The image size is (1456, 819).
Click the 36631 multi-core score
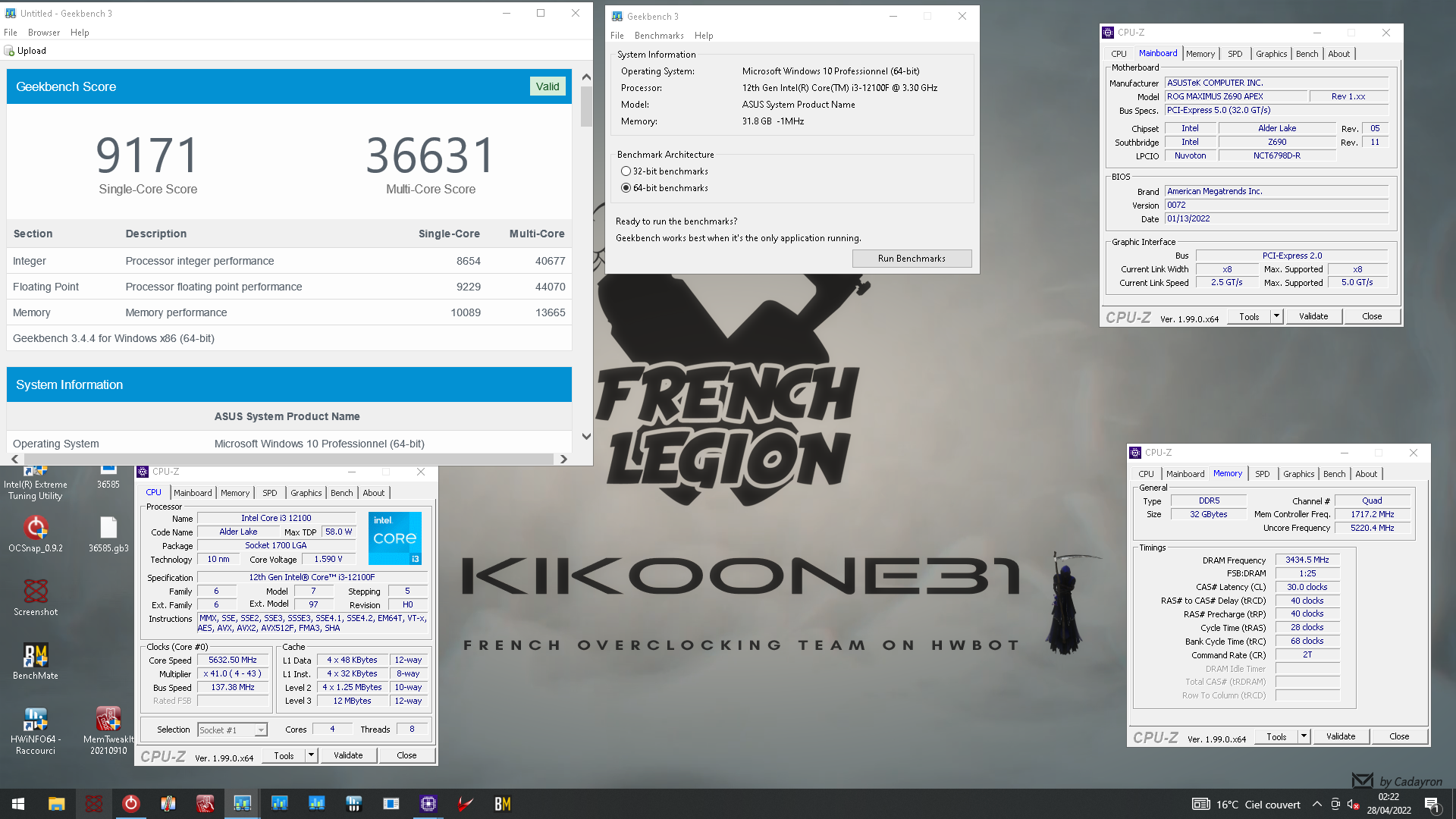(x=430, y=155)
